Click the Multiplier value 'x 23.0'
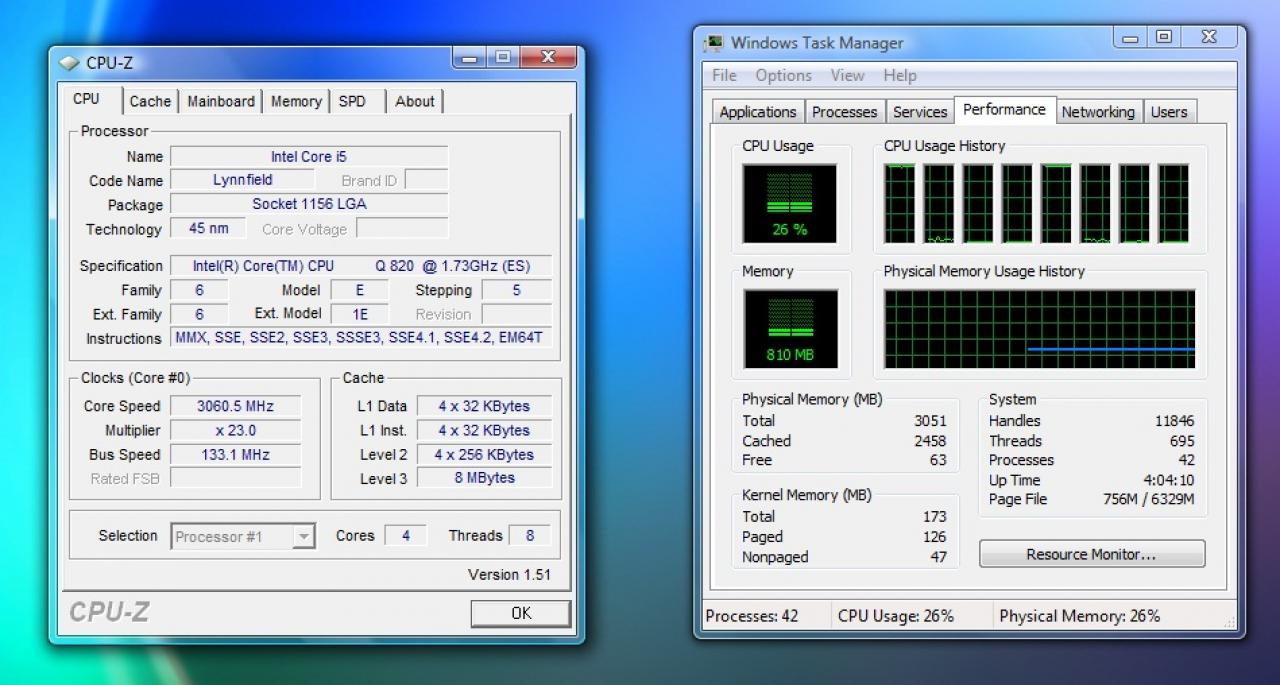1280x685 pixels. pos(235,430)
